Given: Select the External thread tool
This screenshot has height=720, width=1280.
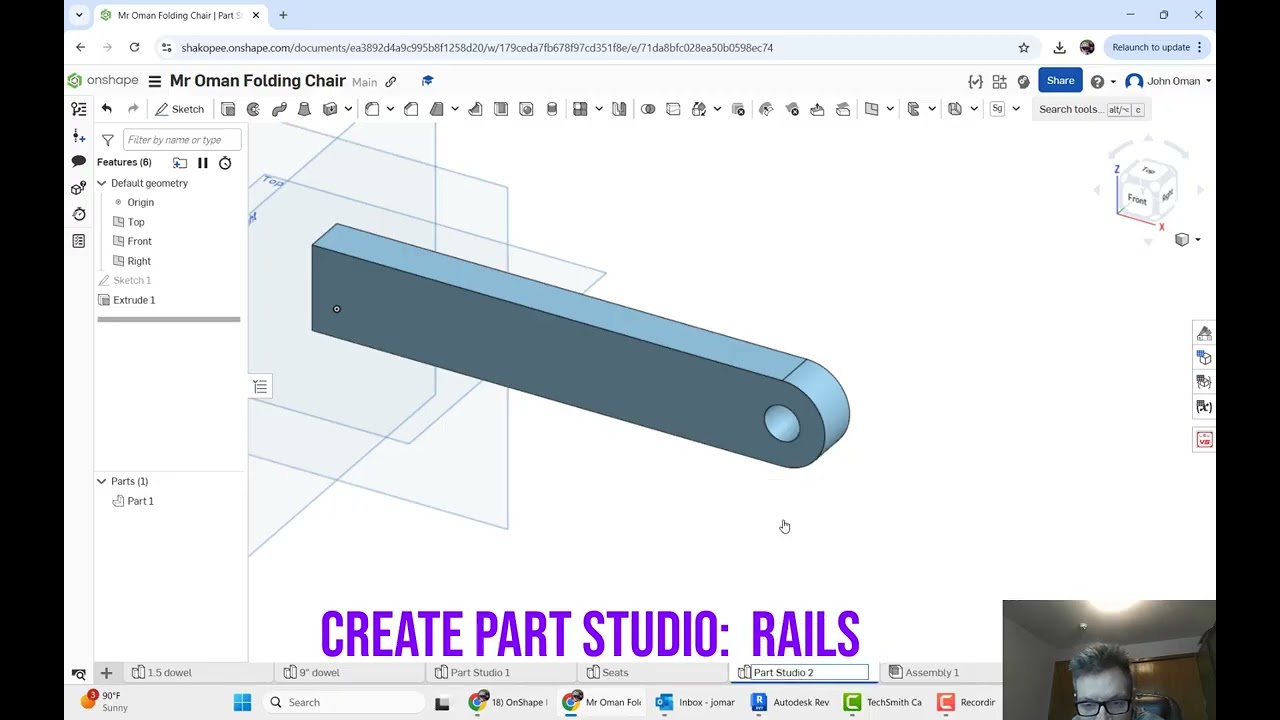Looking at the screenshot, I should 552,109.
